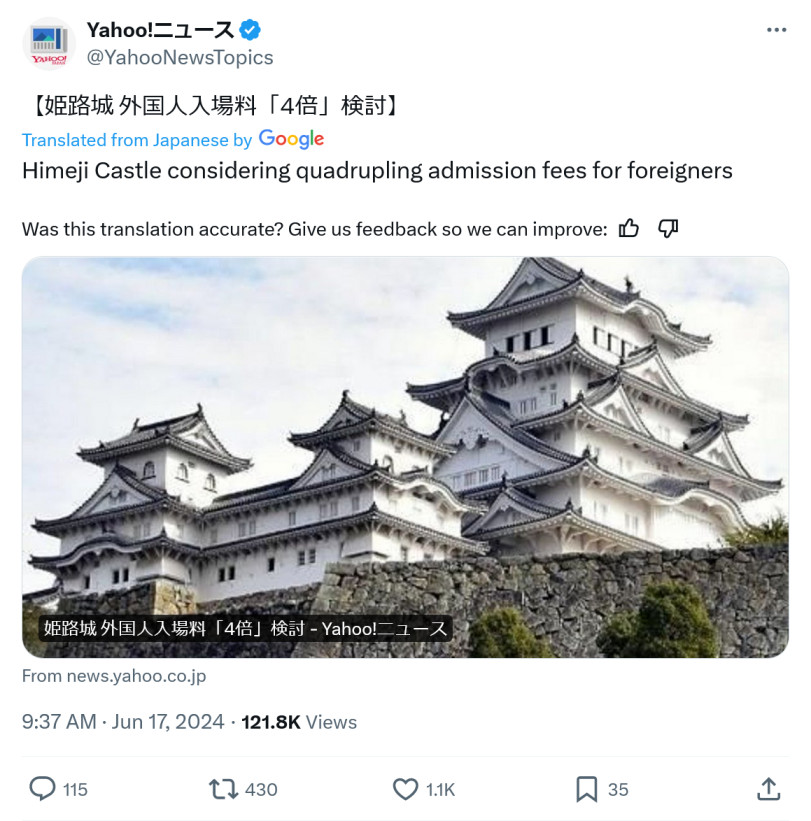Click the Google logo in translation line
The height and width of the screenshot is (821, 811).
[x=292, y=139]
